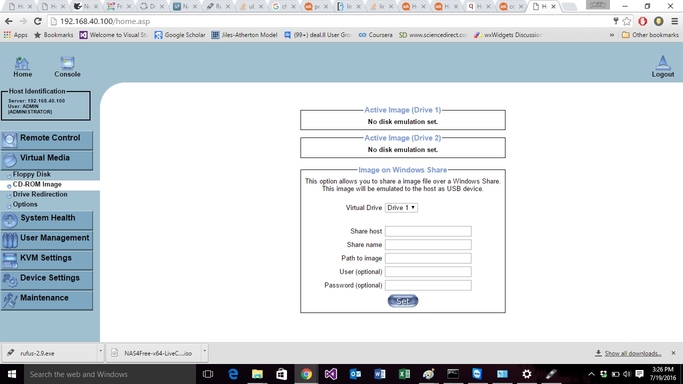Focus the Path to image field
The width and height of the screenshot is (683, 384).
(428, 258)
